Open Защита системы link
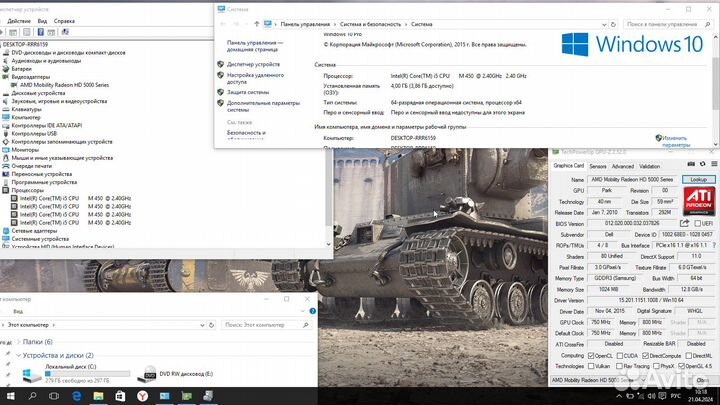 tap(248, 92)
